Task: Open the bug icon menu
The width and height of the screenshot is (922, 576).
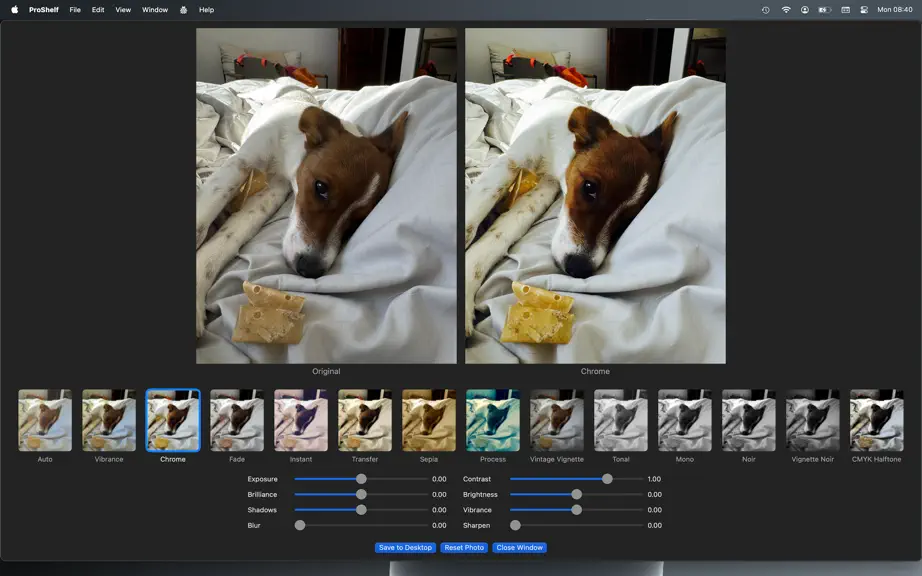Action: click(x=183, y=9)
